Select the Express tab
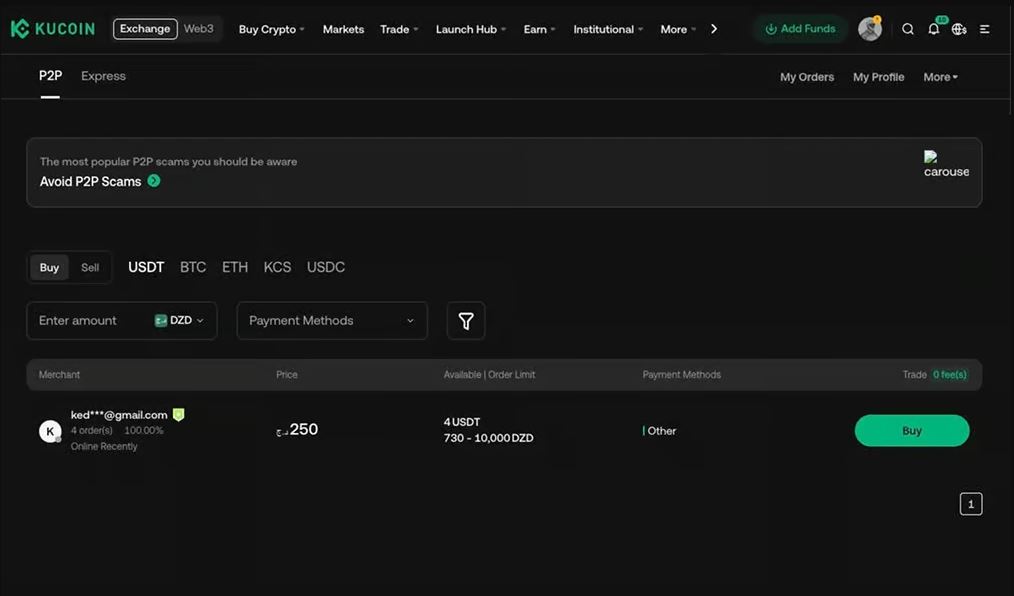1014x596 pixels. (x=103, y=76)
